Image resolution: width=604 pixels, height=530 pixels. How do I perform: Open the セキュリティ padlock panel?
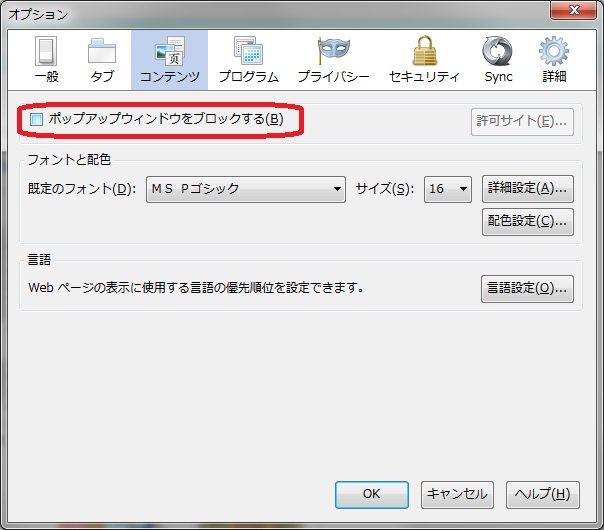pyautogui.click(x=423, y=59)
